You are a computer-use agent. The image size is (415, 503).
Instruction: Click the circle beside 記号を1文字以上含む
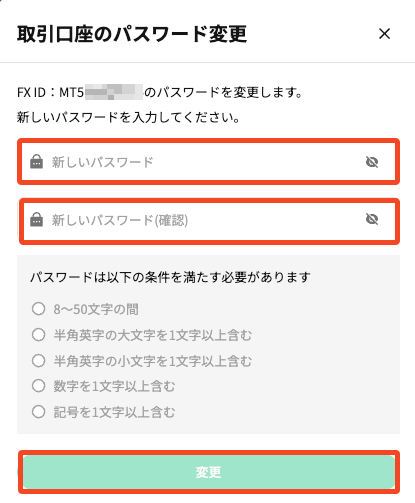38,412
